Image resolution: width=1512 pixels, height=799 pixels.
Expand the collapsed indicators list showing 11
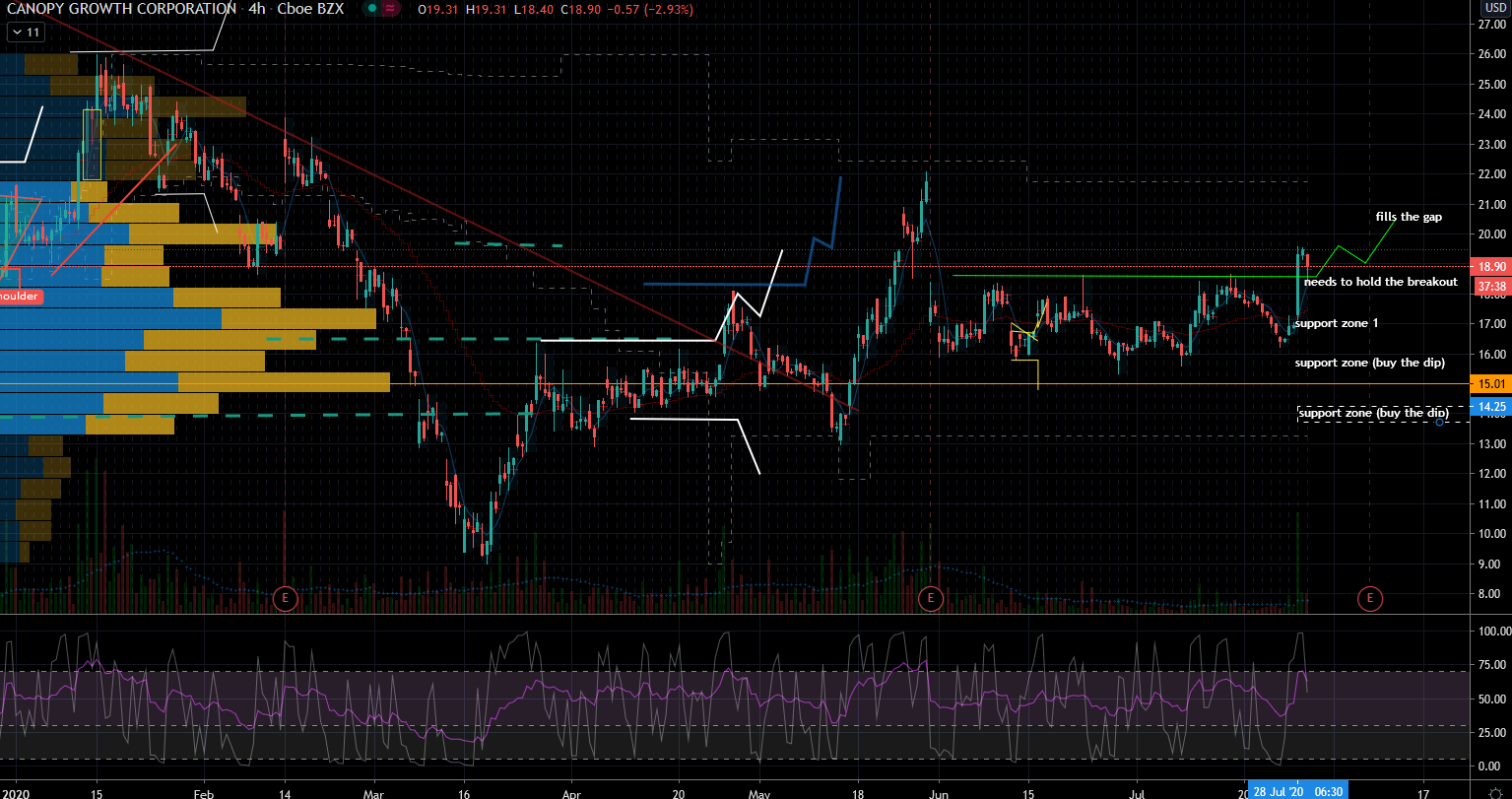[x=26, y=33]
